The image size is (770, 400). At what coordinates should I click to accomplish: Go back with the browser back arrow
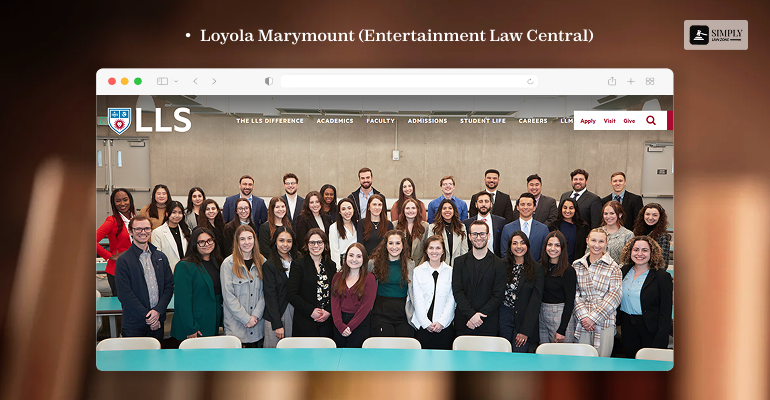[195, 81]
